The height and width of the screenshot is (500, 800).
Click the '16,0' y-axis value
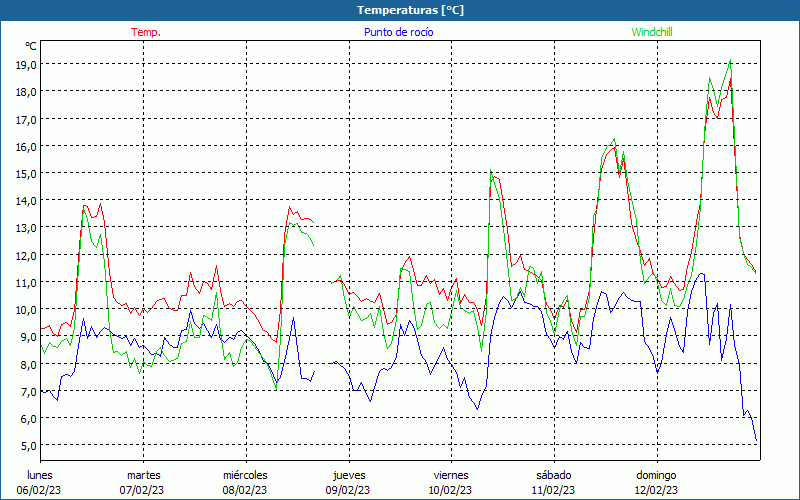27,146
